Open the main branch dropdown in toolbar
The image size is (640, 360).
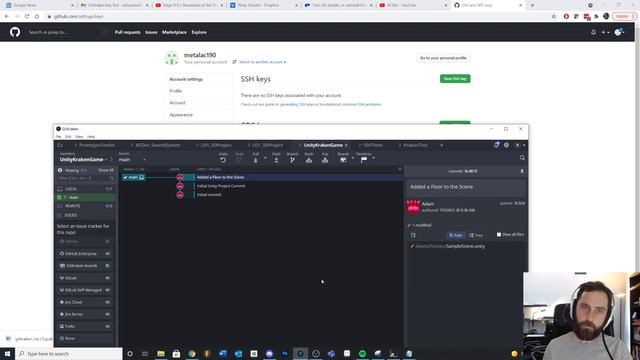click(x=132, y=160)
